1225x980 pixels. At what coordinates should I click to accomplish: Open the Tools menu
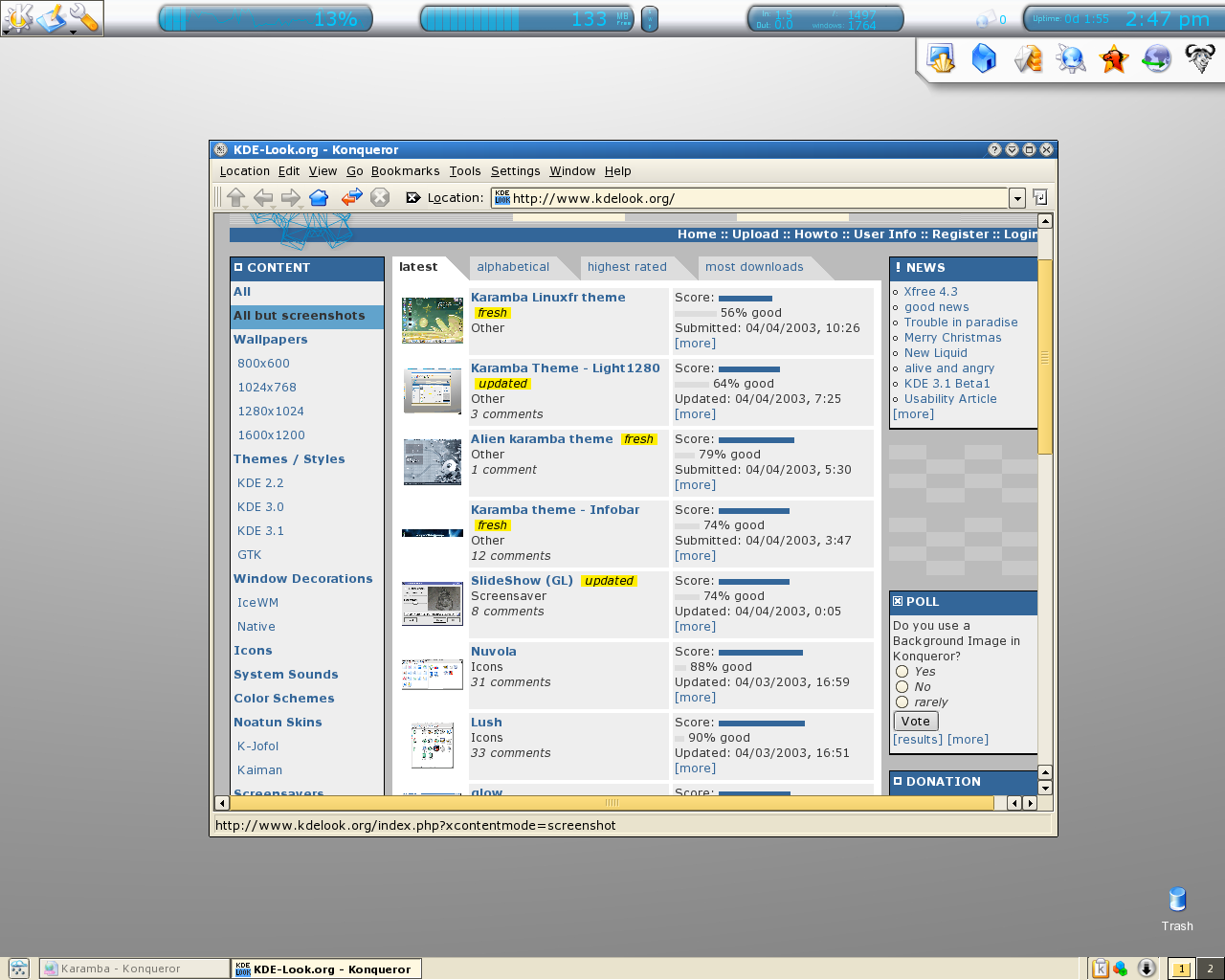pos(465,171)
